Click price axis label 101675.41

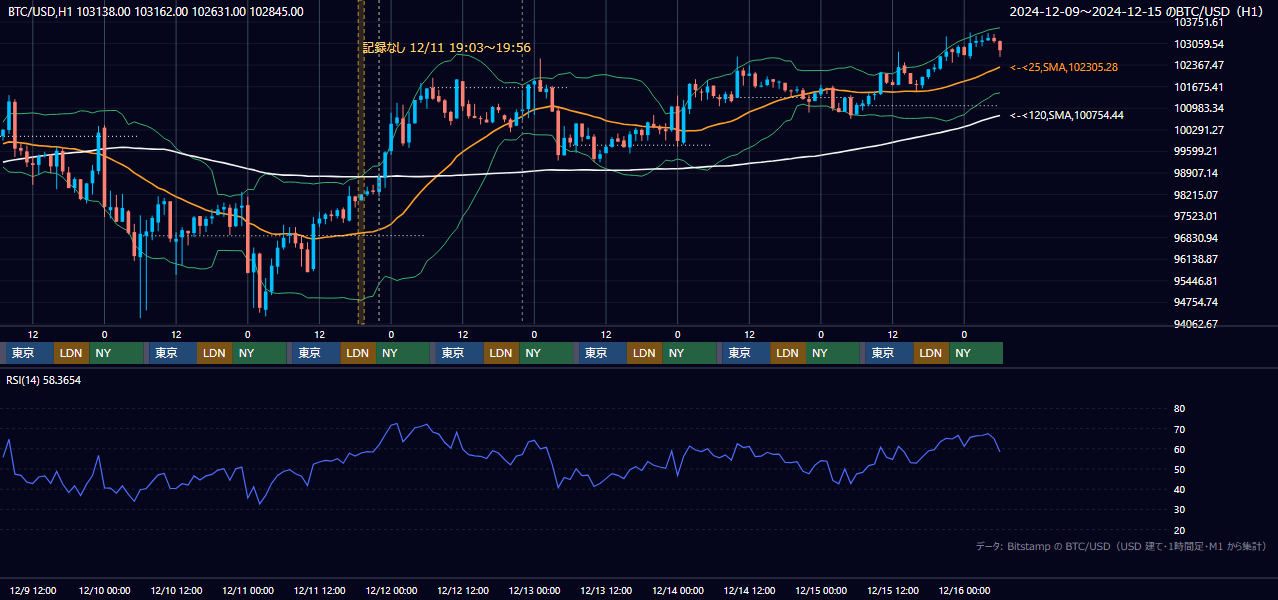click(1199, 87)
